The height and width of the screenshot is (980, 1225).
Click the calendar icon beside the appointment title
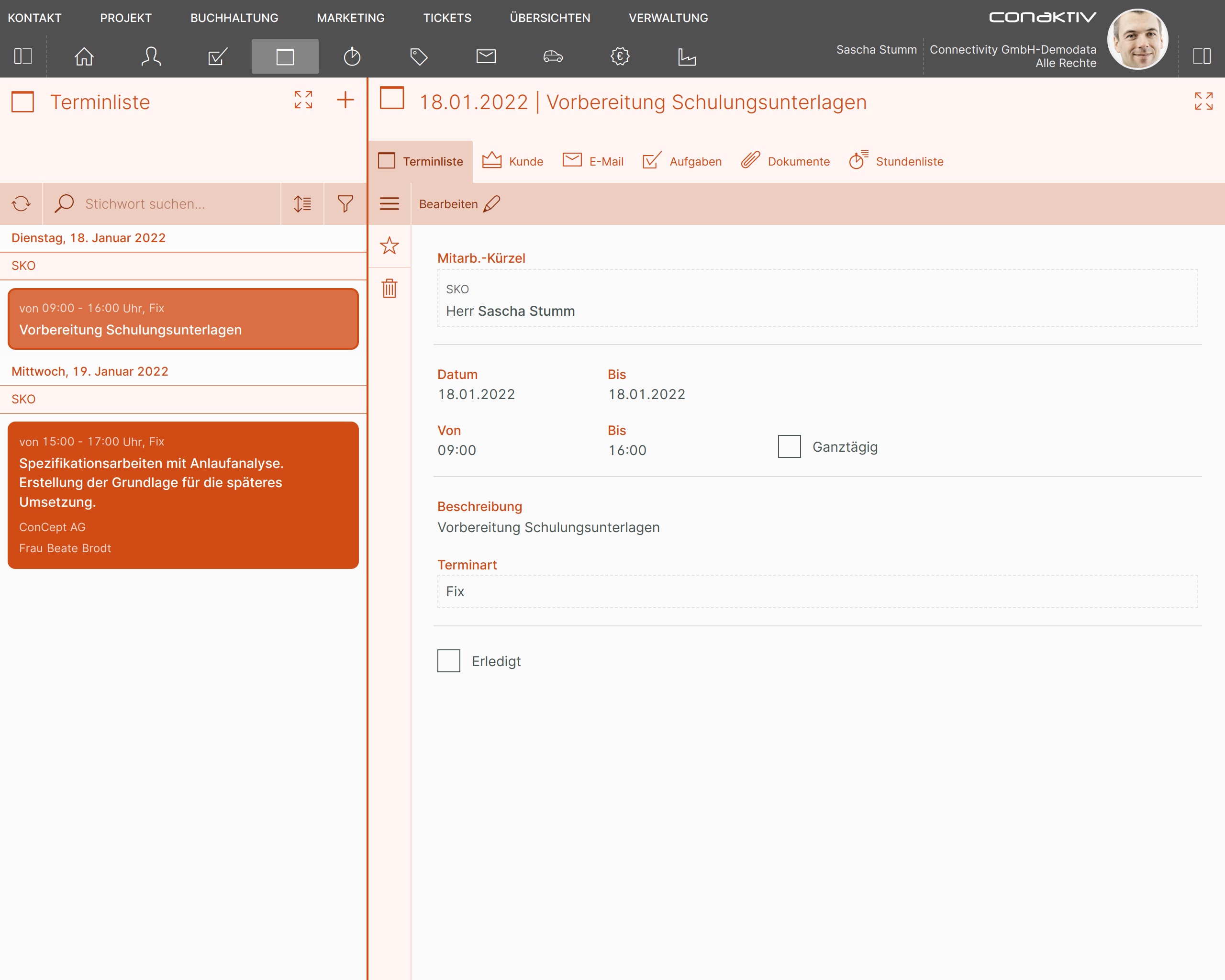tap(392, 98)
